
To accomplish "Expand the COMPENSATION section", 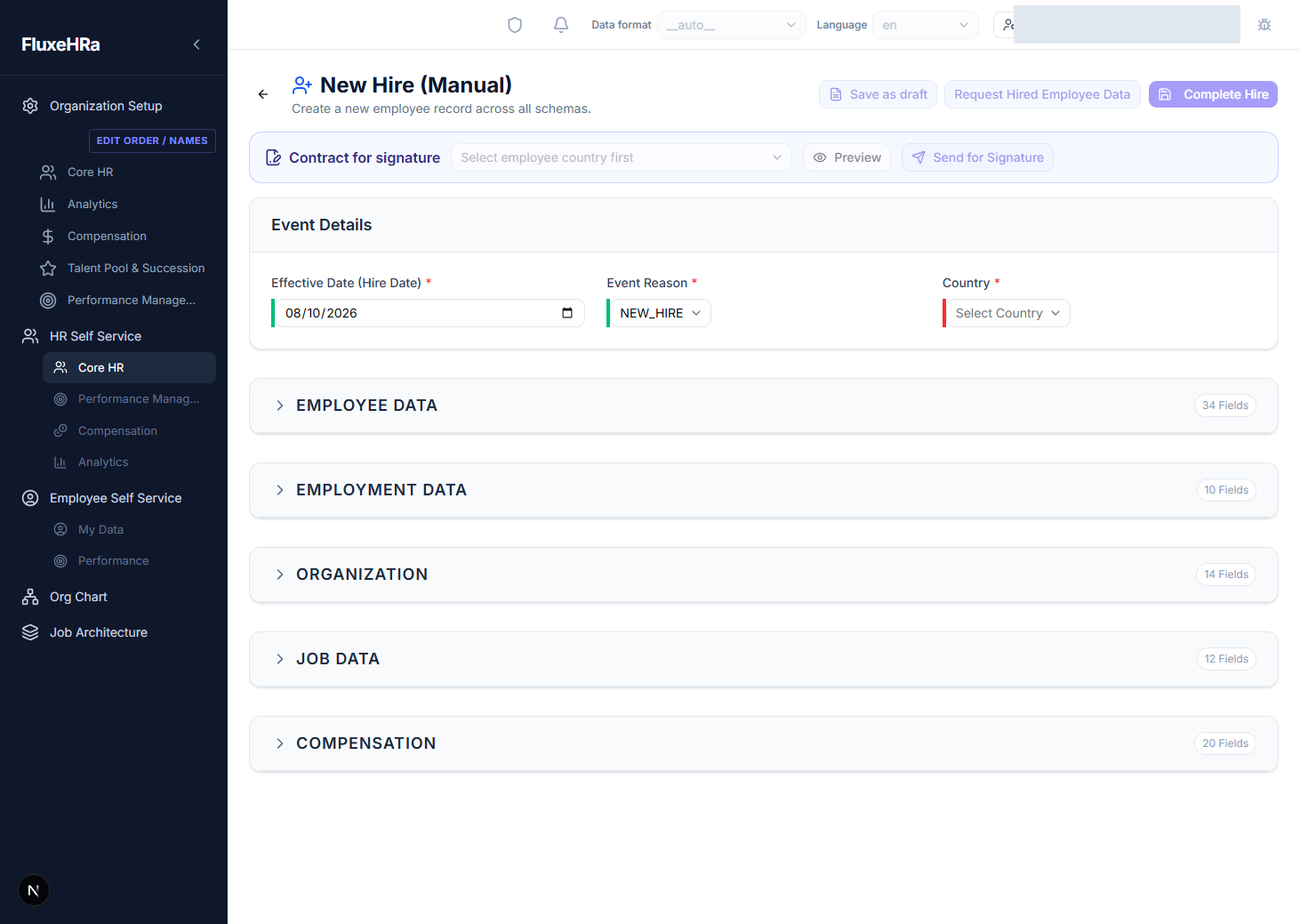I will [763, 743].
